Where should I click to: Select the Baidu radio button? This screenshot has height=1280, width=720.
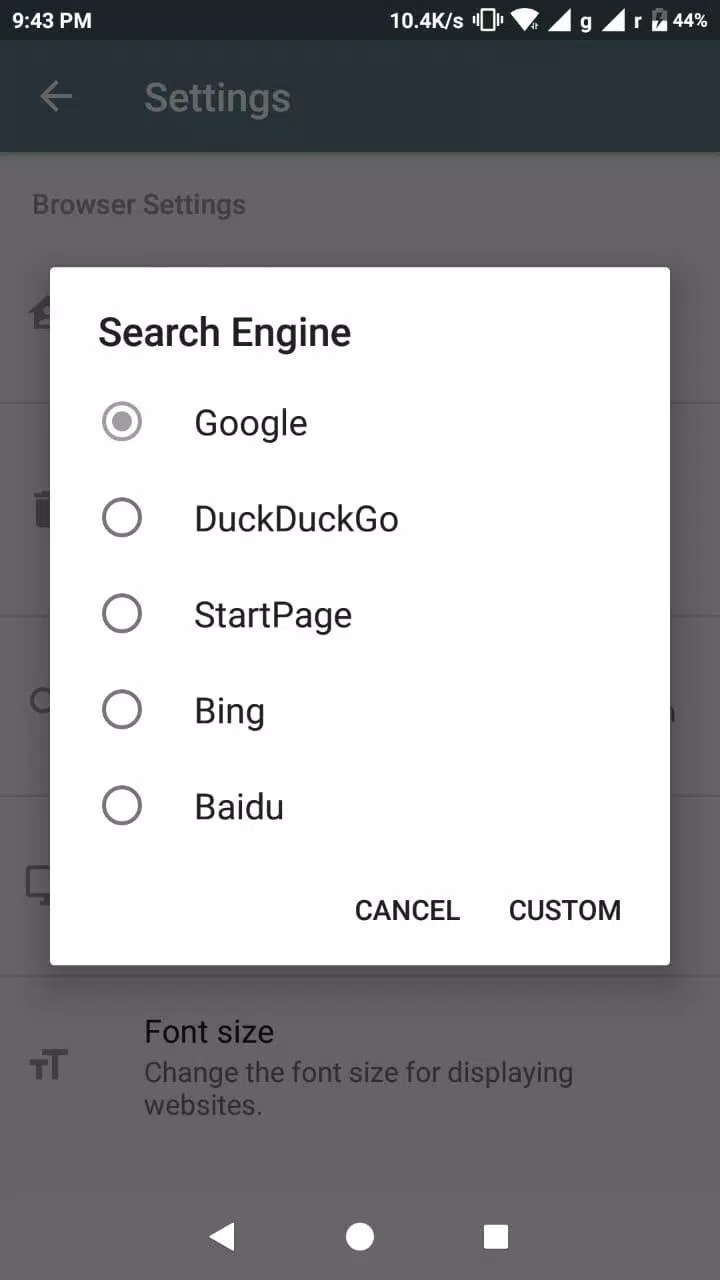pos(122,806)
